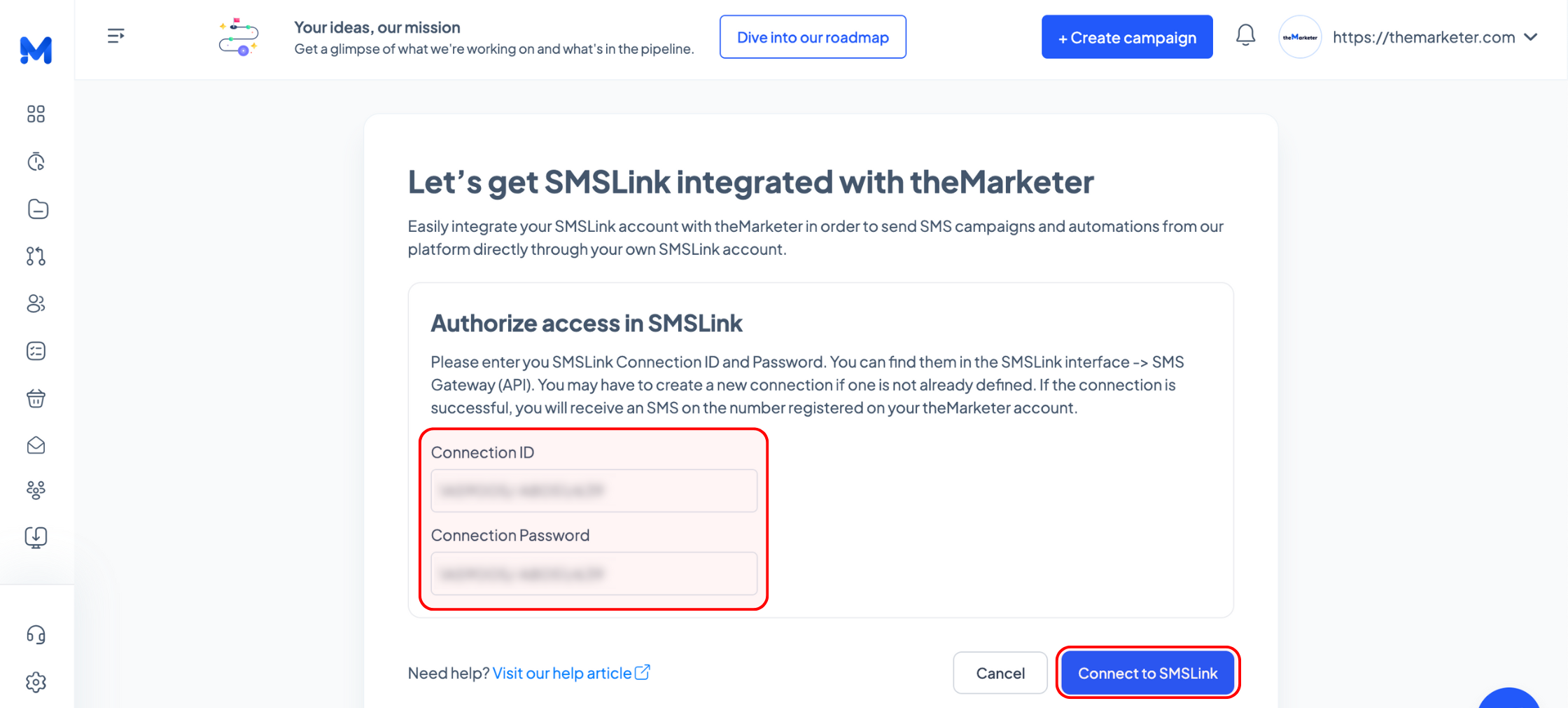Open the dashboard grid icon in sidebar
The image size is (1568, 708).
click(x=36, y=114)
